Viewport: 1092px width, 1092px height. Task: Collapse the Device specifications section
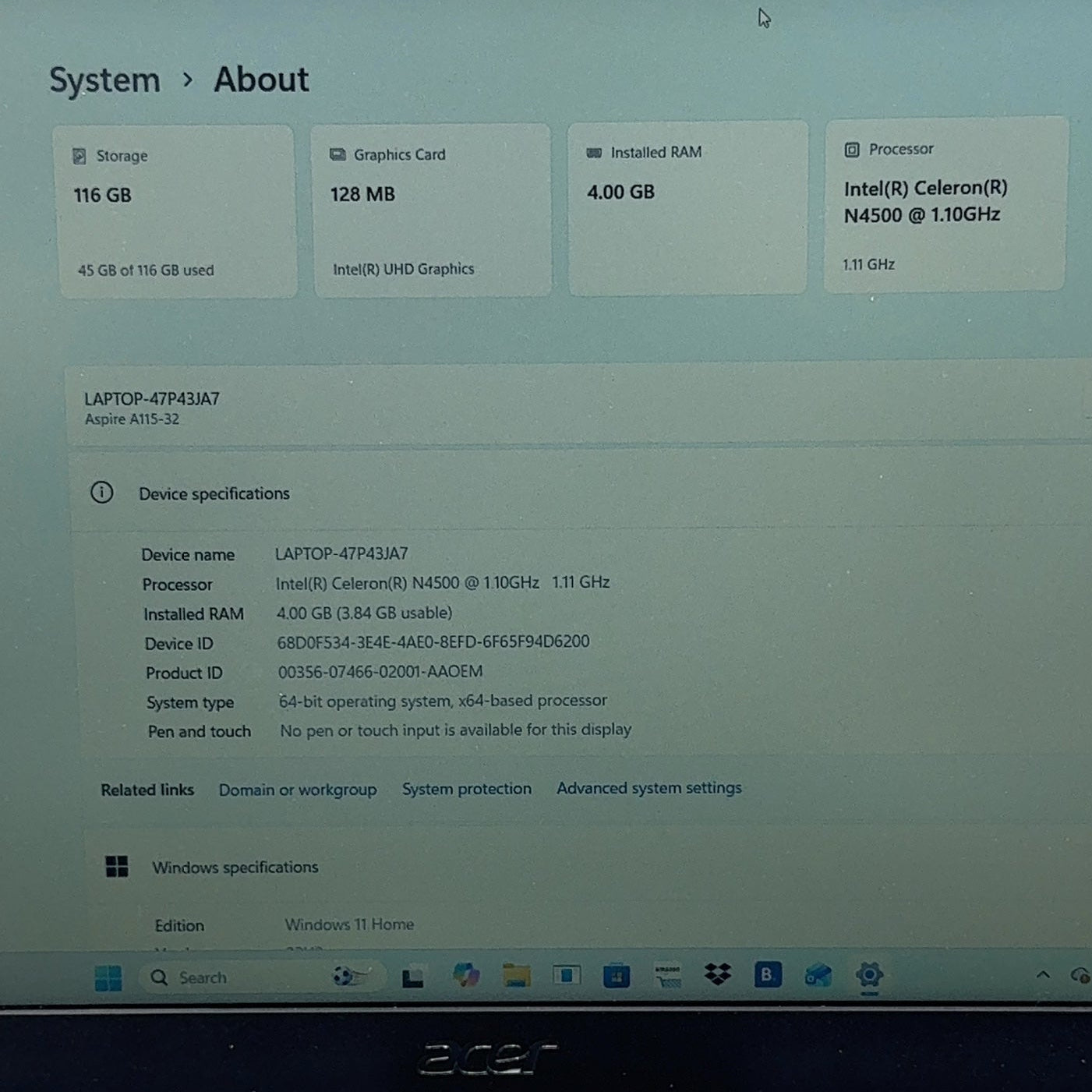(581, 493)
